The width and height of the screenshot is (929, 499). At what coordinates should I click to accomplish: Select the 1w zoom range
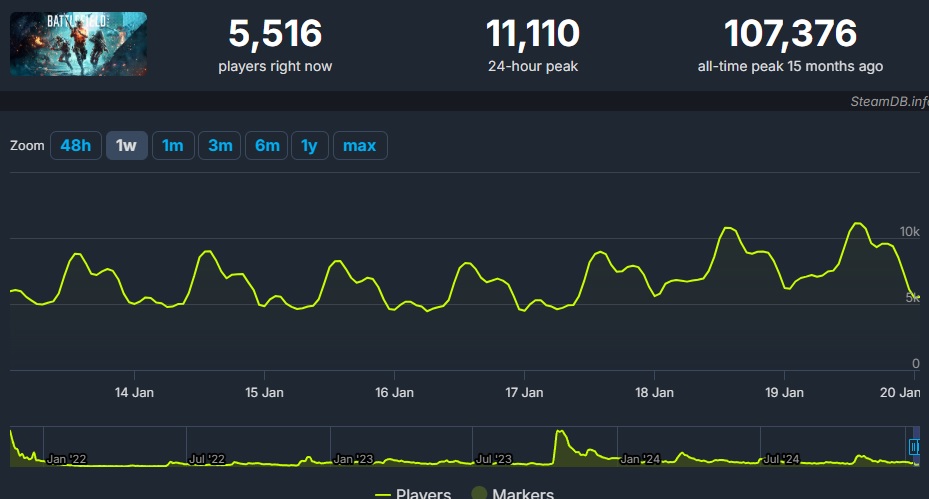126,146
